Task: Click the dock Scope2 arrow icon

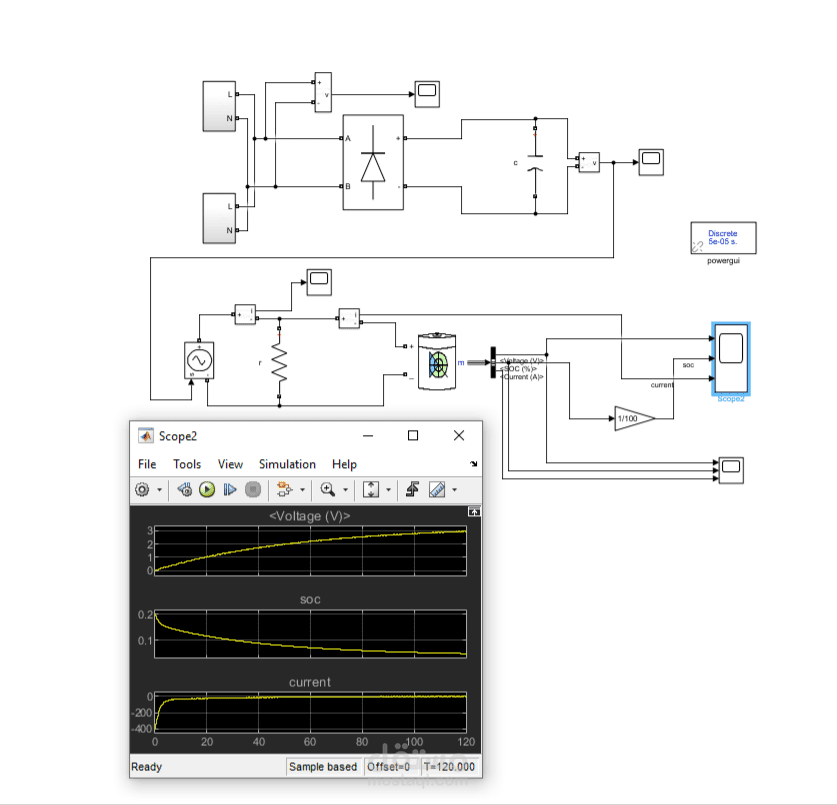Action: [473, 464]
